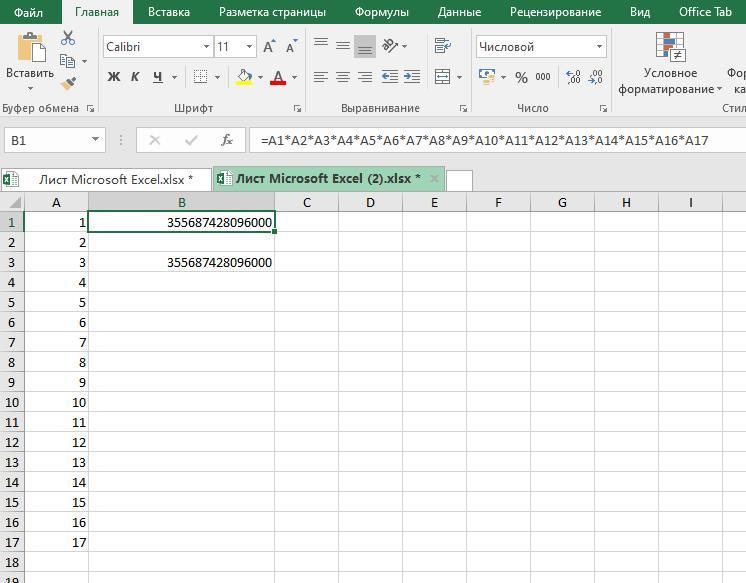
Task: Open the Файл menu button
Action: tap(29, 12)
